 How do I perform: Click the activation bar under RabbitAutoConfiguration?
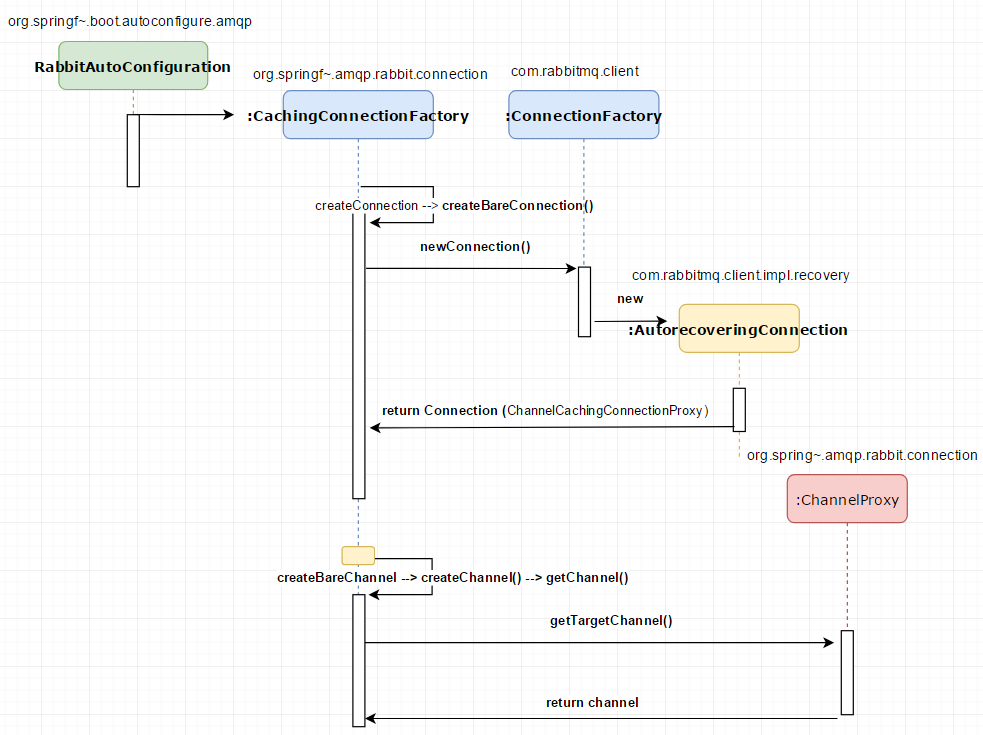tap(133, 151)
